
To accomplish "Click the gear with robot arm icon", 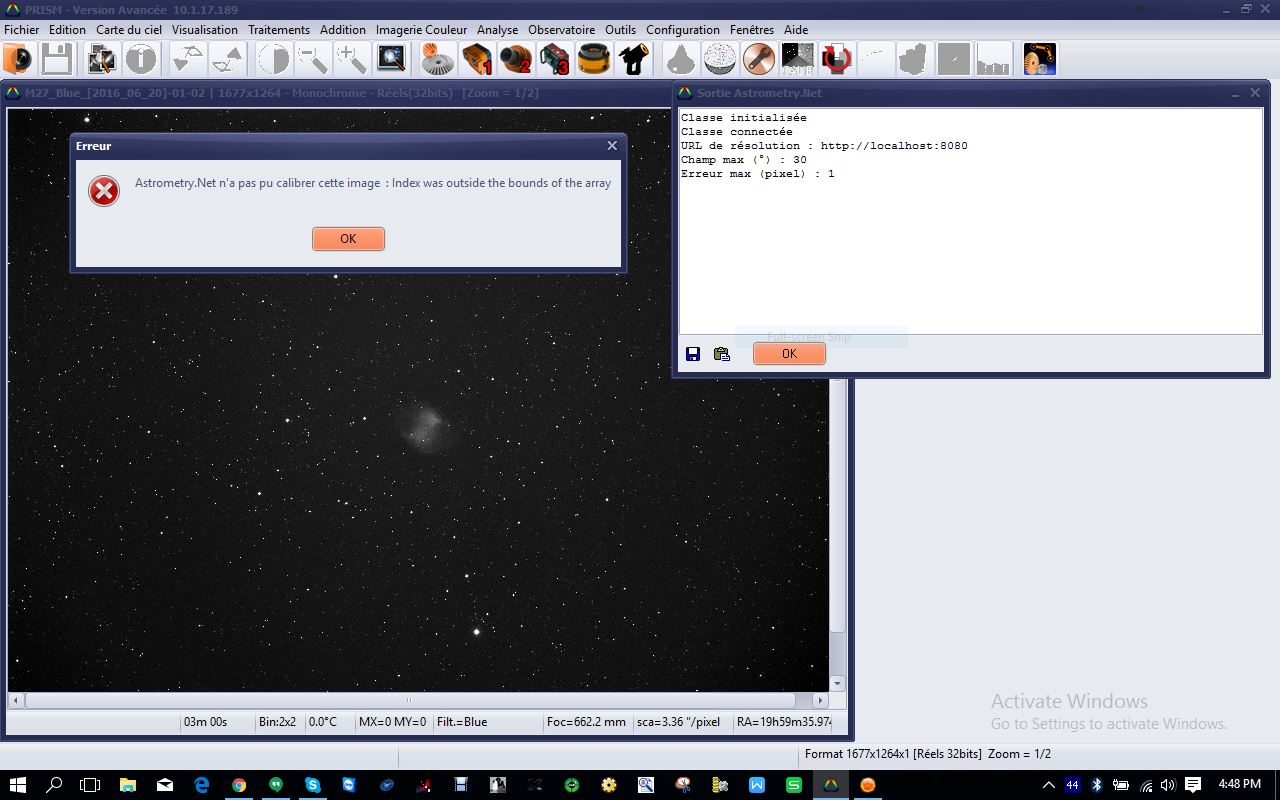I will tap(1039, 60).
